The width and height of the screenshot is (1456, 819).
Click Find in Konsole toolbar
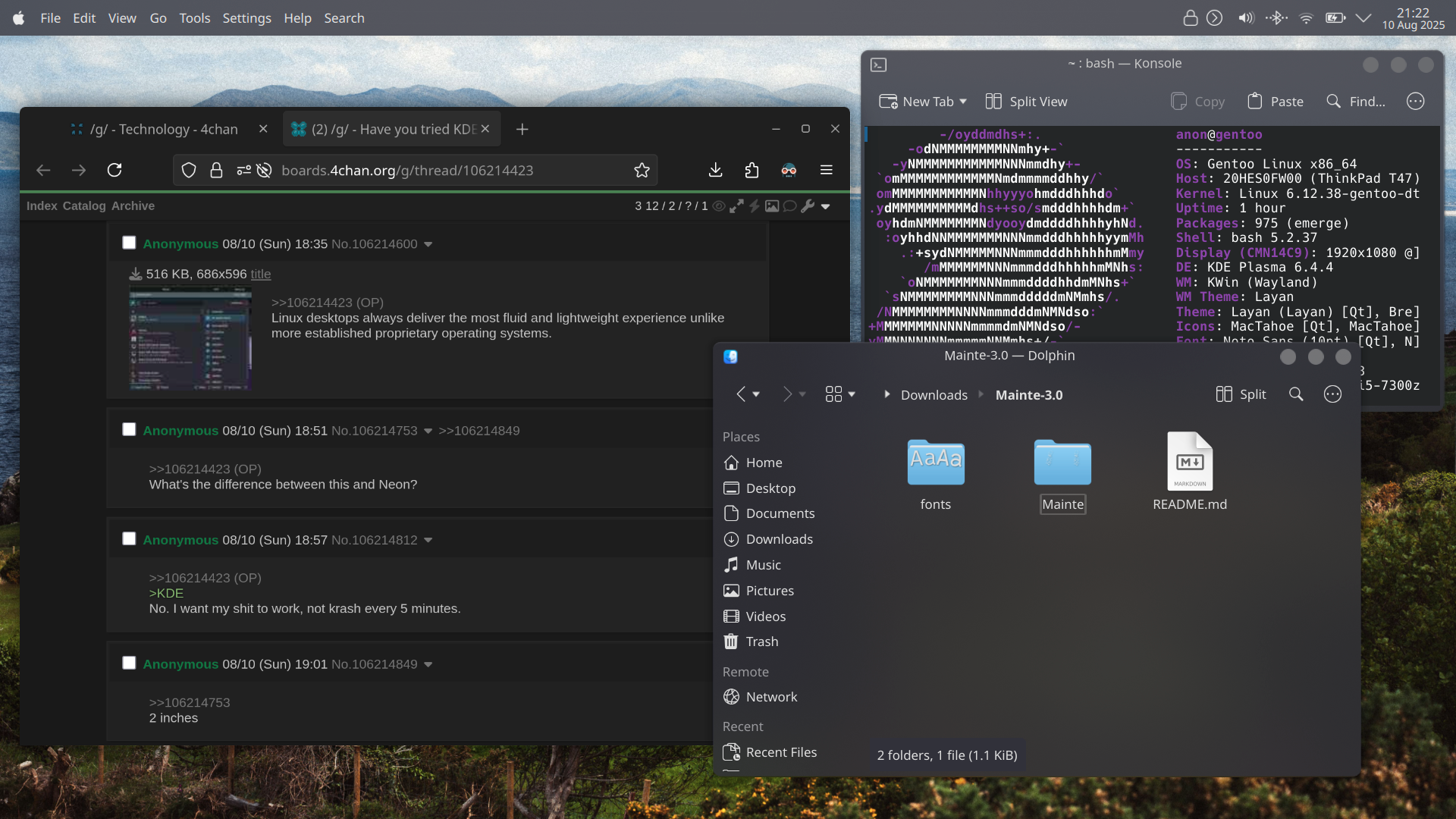1355,102
